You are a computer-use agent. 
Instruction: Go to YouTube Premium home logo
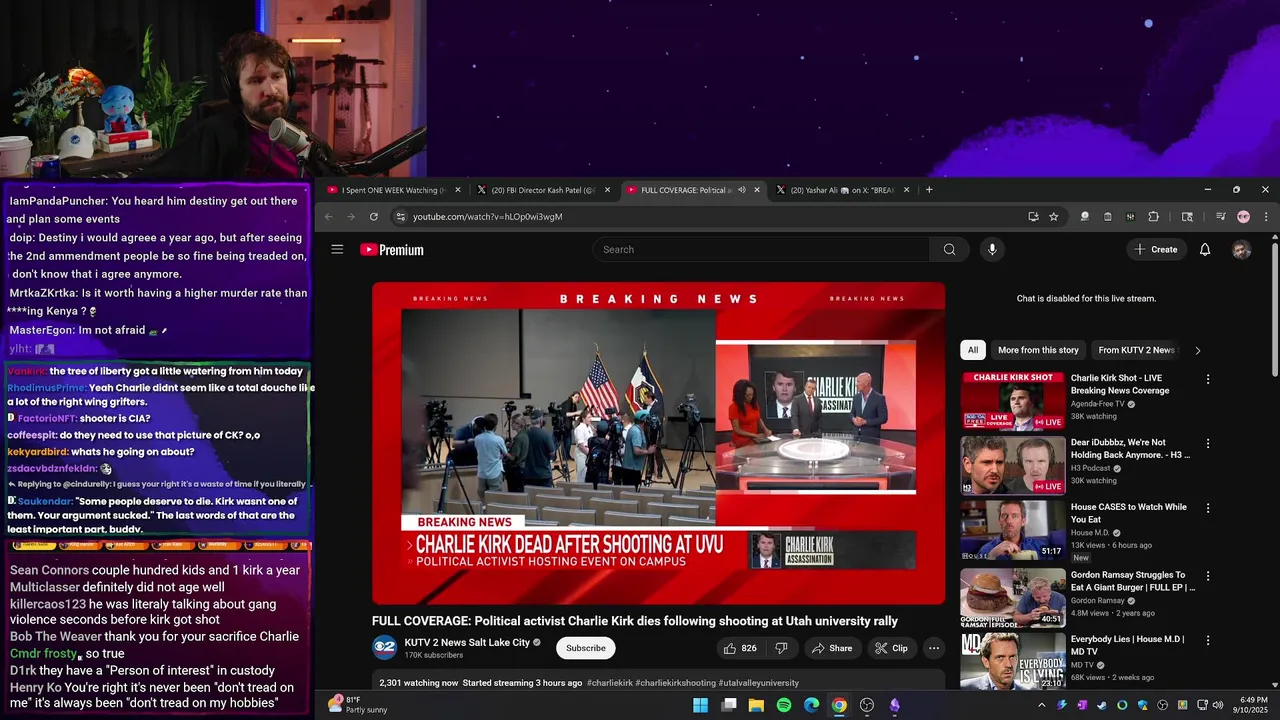pos(392,250)
